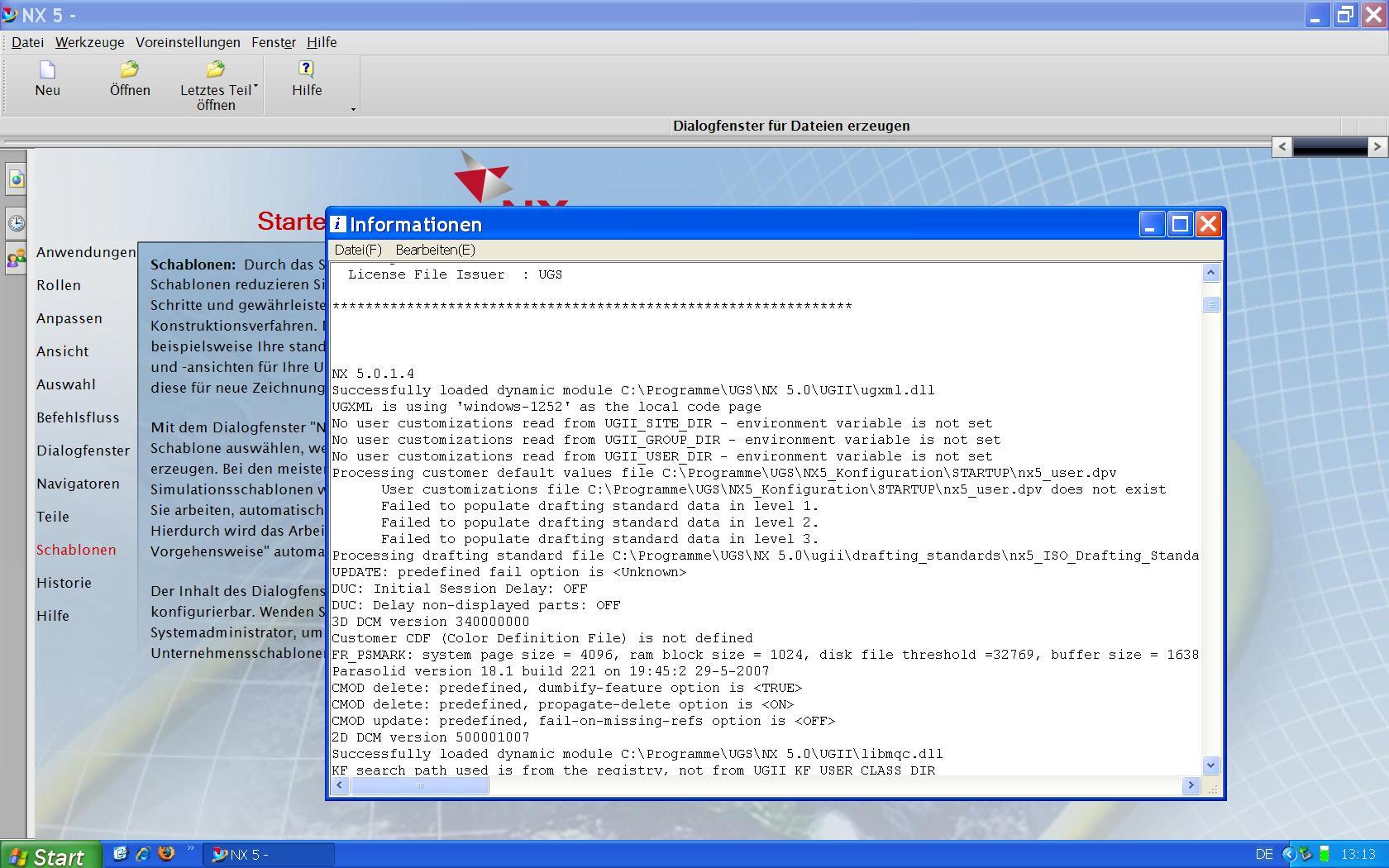This screenshot has width=1389, height=868.
Task: Launch Outlook Express quick launch icon
Action: pos(121,854)
